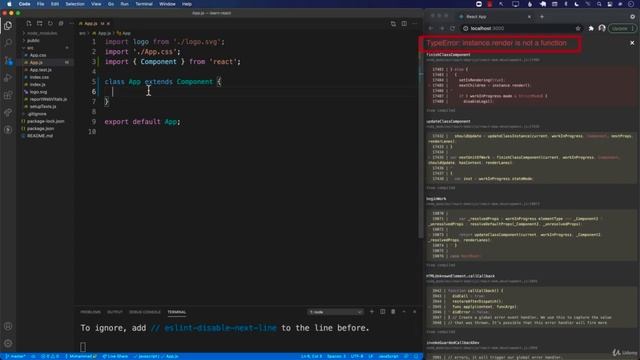Click the Refresh Explorer icon
Screen dimensions: 640x360
(50, 24)
